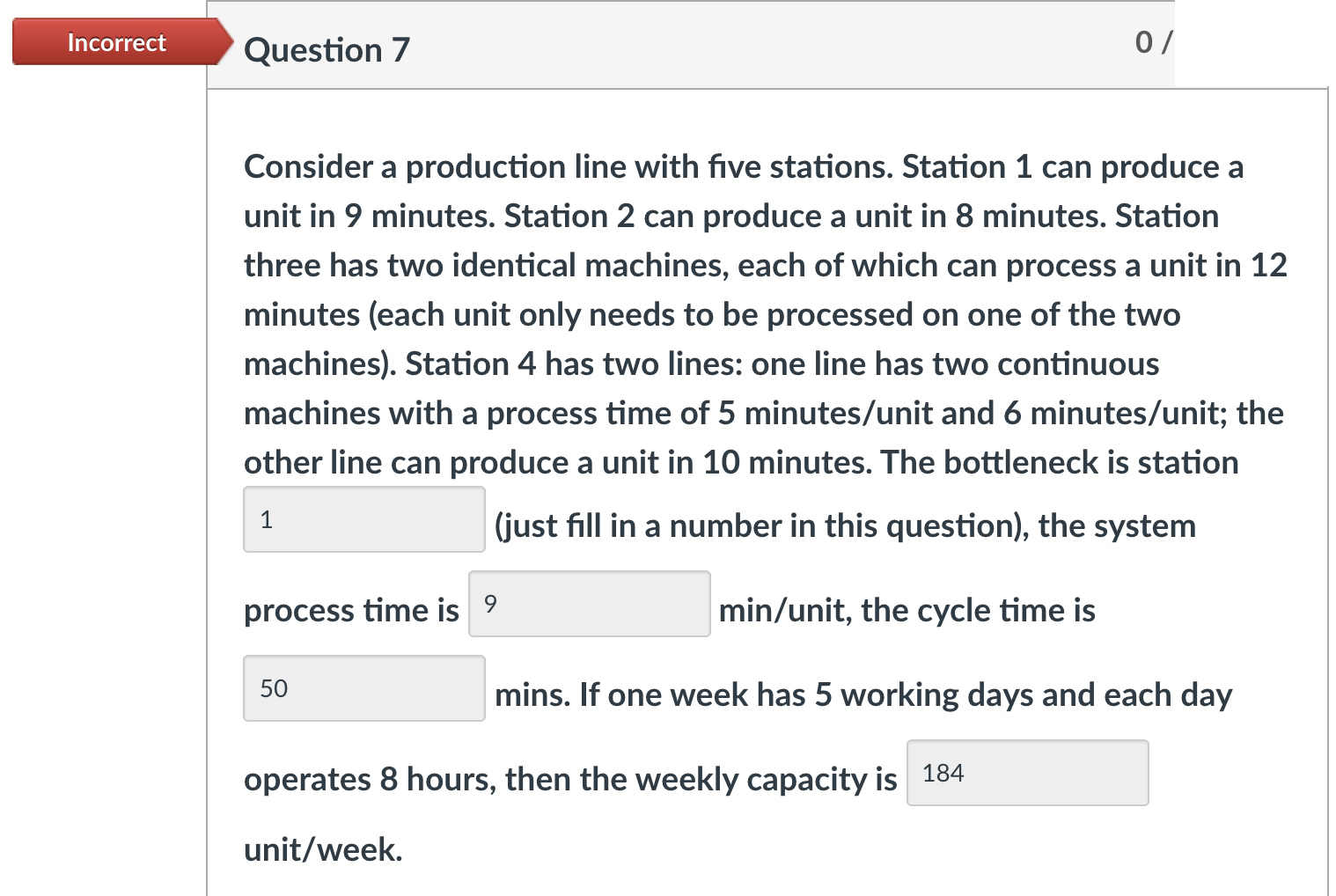Click the cycle time field showing 50
This screenshot has width=1336, height=896.
[363, 688]
